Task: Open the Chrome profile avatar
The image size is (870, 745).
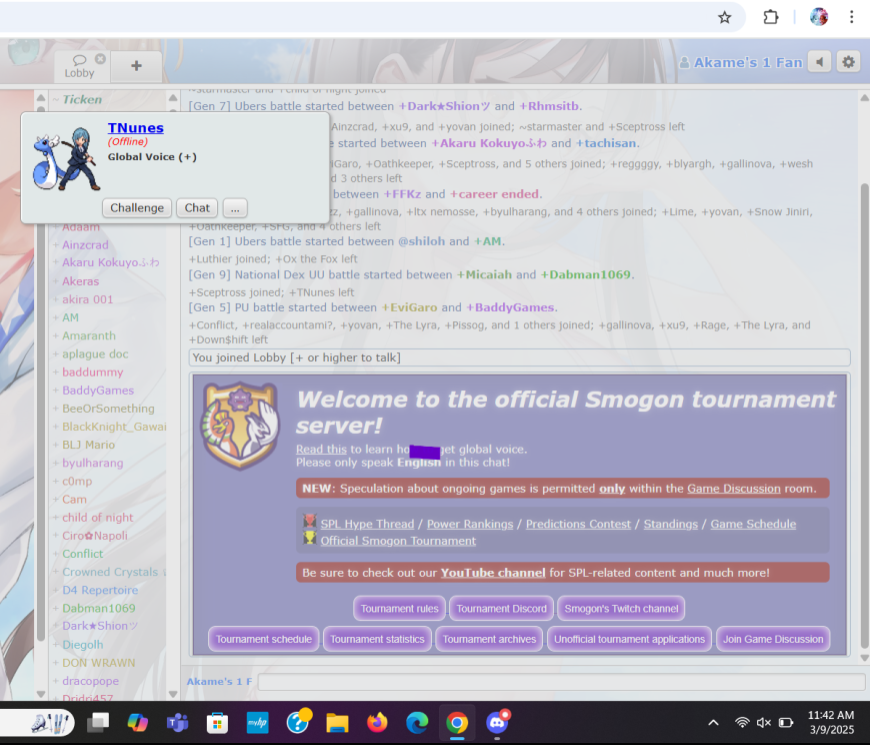Action: 818,17
